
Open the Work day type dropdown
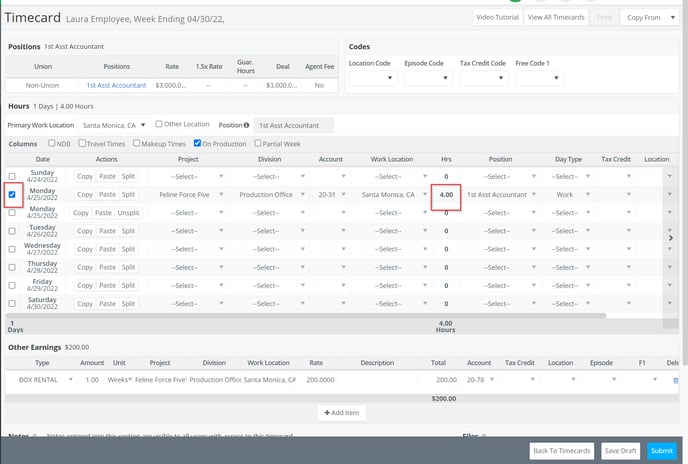[569, 194]
